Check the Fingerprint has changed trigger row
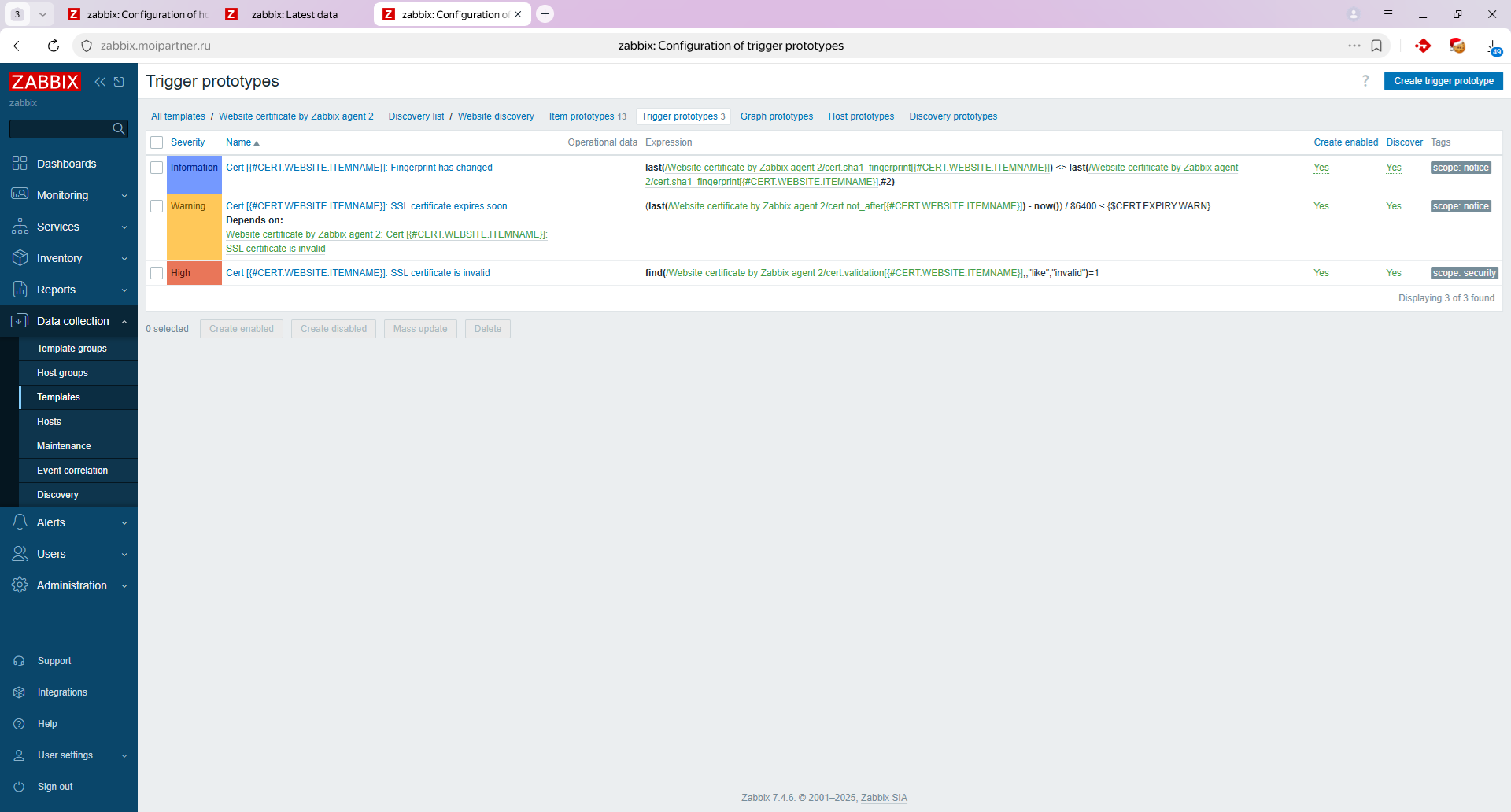 point(157,168)
